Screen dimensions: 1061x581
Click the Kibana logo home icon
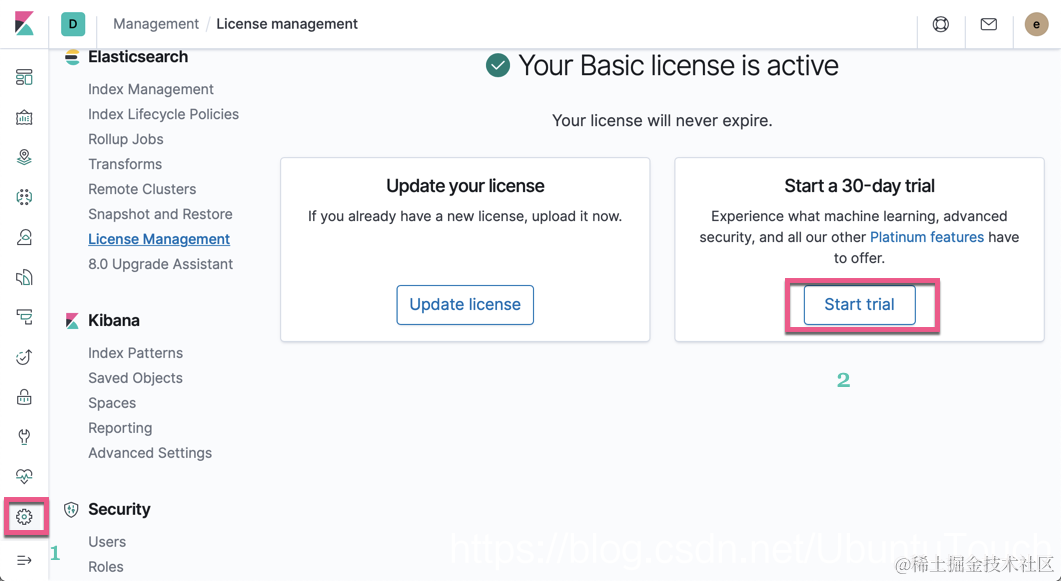click(x=24, y=24)
